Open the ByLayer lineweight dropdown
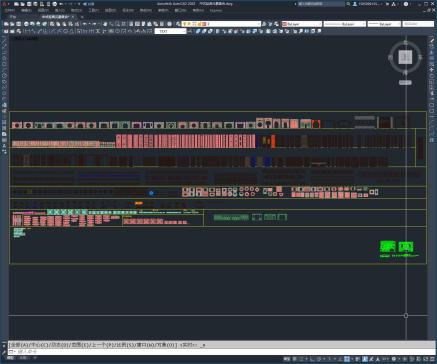This screenshot has height=364, width=437. 384,24
